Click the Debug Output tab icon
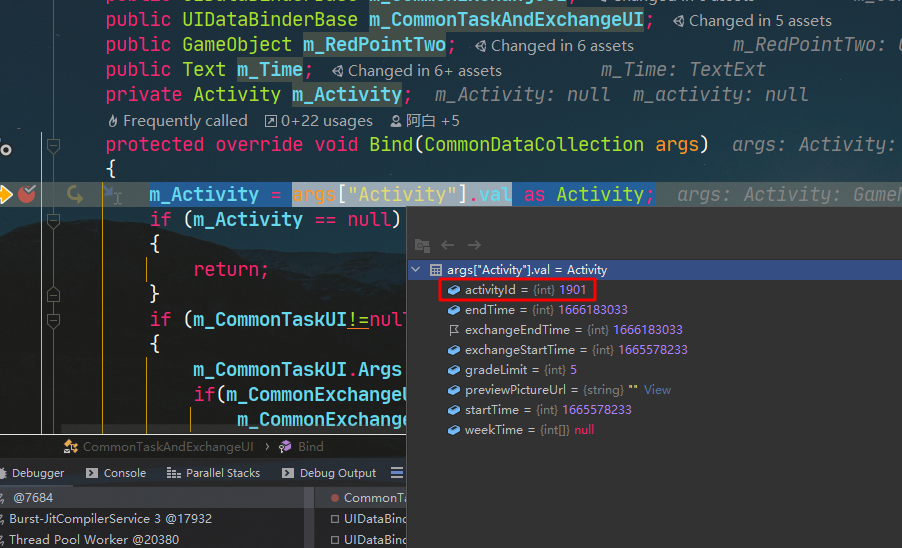This screenshot has height=548, width=902. click(x=288, y=473)
